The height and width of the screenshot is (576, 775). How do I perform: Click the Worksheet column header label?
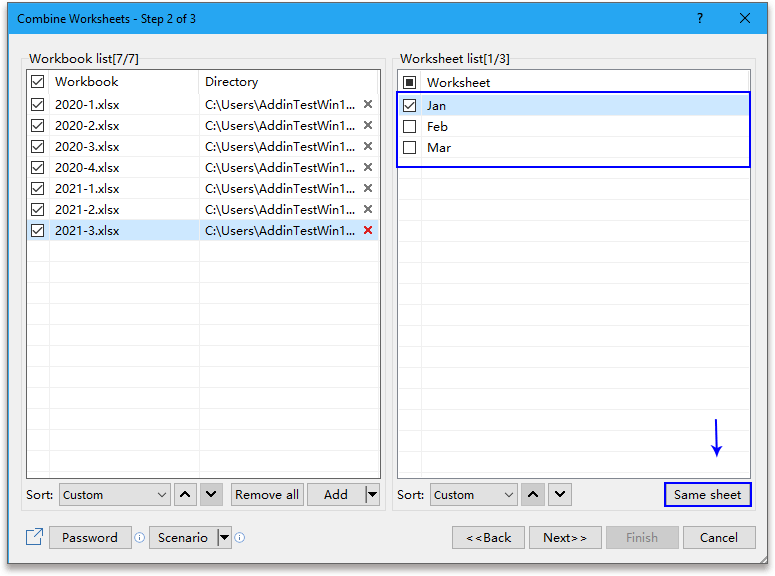(459, 83)
